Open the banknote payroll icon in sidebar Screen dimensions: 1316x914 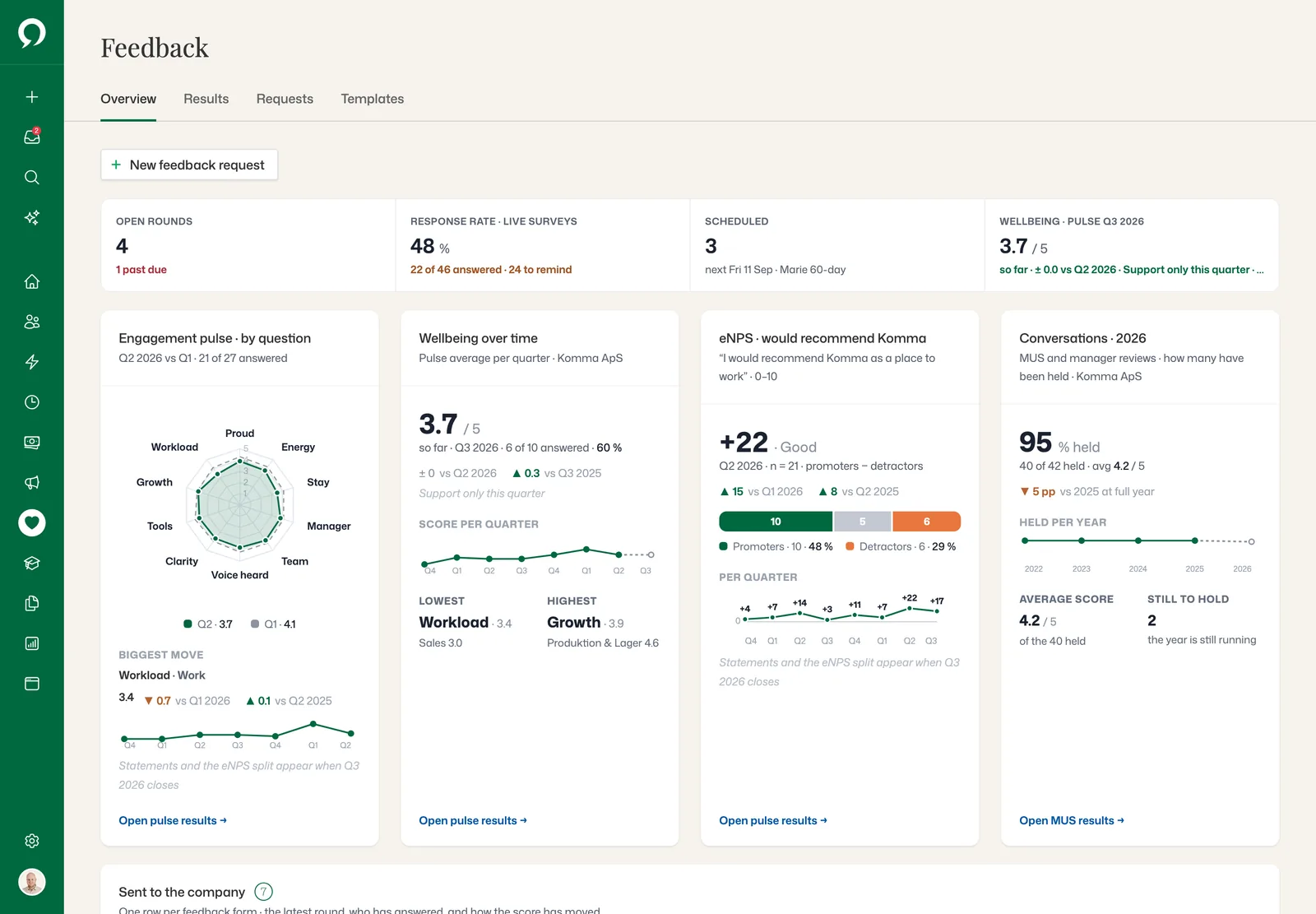(32, 443)
